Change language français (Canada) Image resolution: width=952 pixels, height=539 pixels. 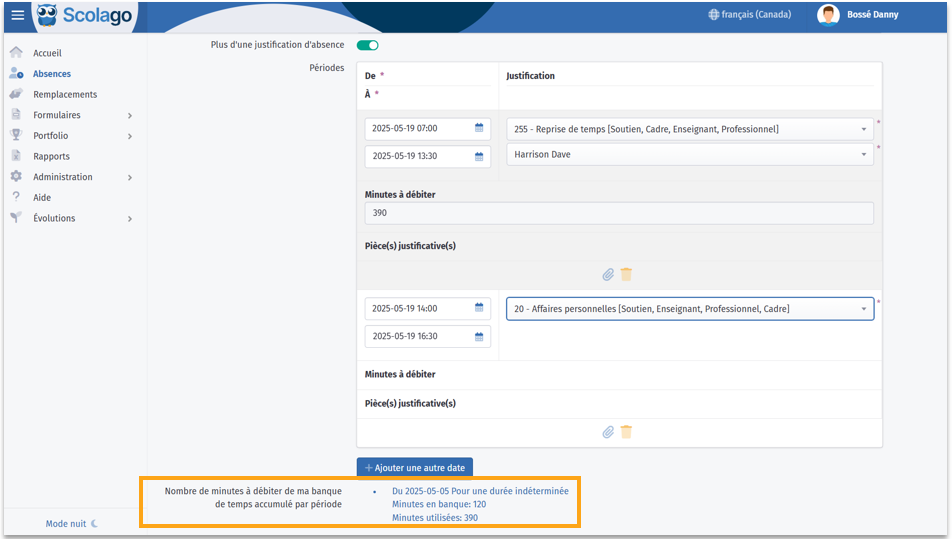(756, 15)
